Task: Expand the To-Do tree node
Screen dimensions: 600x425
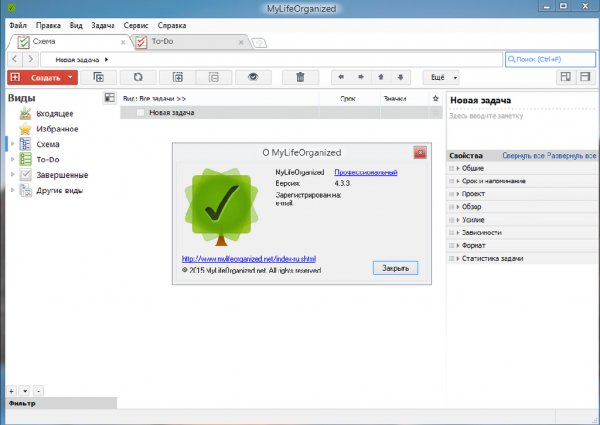Action: (x=13, y=159)
